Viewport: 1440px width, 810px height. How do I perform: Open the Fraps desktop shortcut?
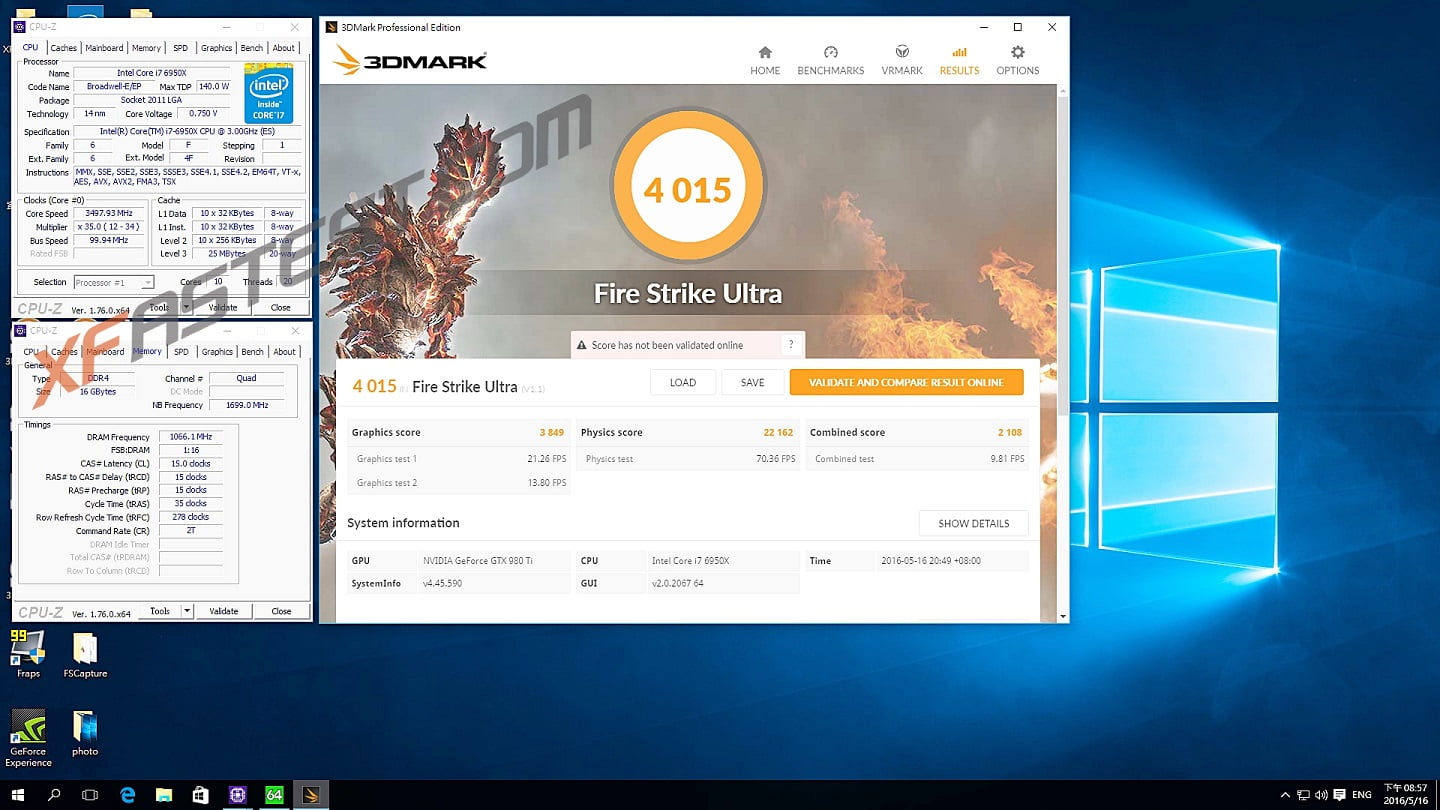point(28,650)
